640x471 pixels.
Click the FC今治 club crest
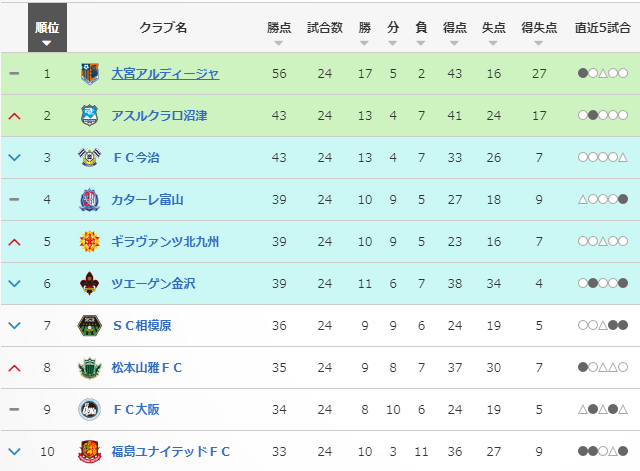[89, 158]
